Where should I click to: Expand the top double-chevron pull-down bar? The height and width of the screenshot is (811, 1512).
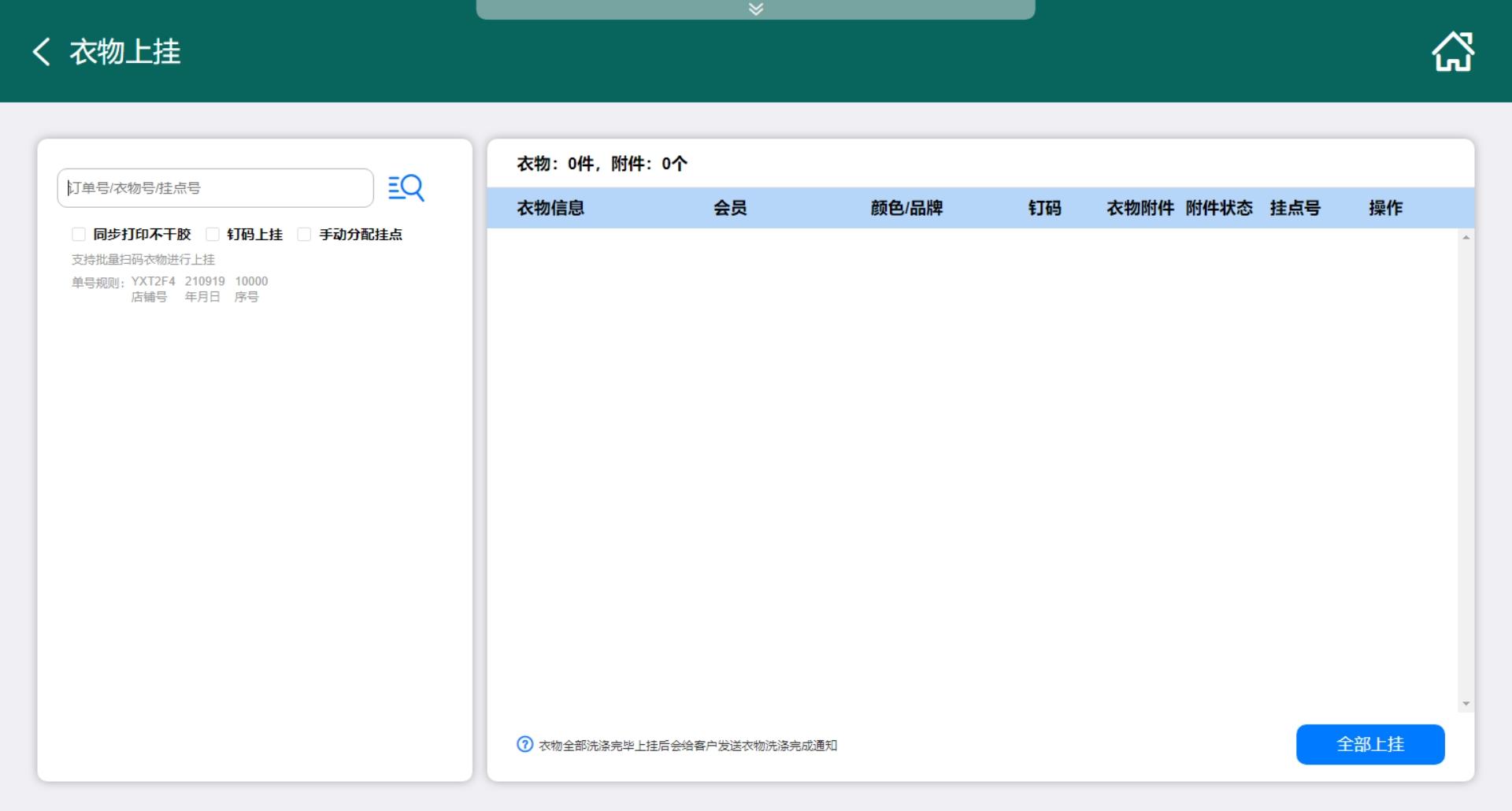[x=755, y=9]
